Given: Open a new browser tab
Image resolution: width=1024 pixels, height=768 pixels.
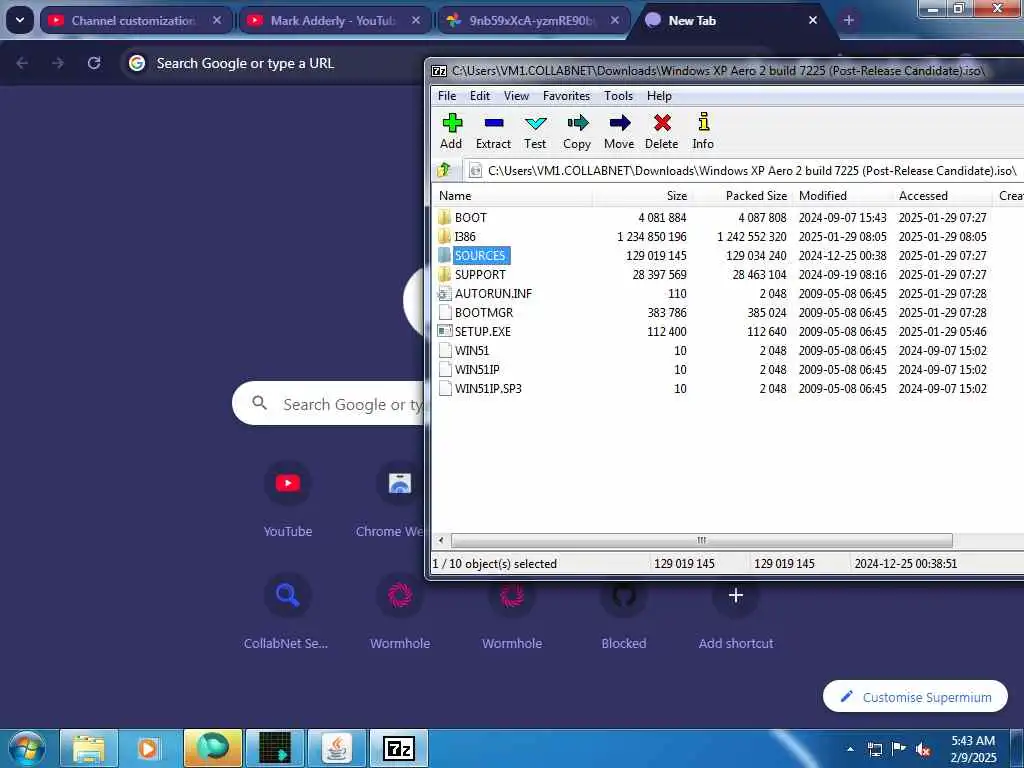Looking at the screenshot, I should pyautogui.click(x=848, y=20).
